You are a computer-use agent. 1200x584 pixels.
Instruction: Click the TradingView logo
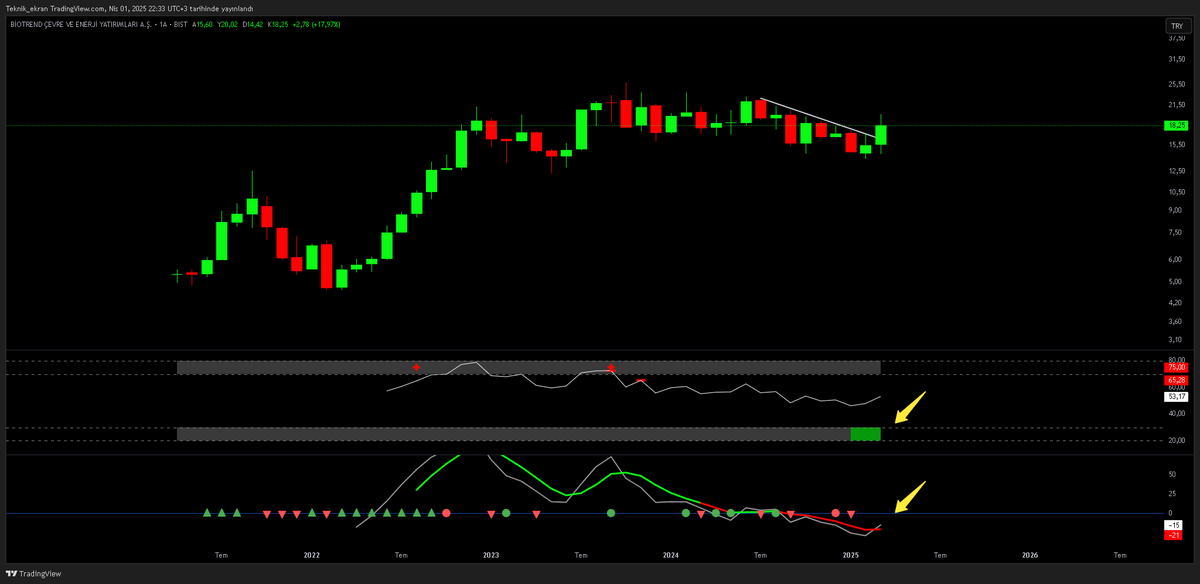click(x=34, y=574)
